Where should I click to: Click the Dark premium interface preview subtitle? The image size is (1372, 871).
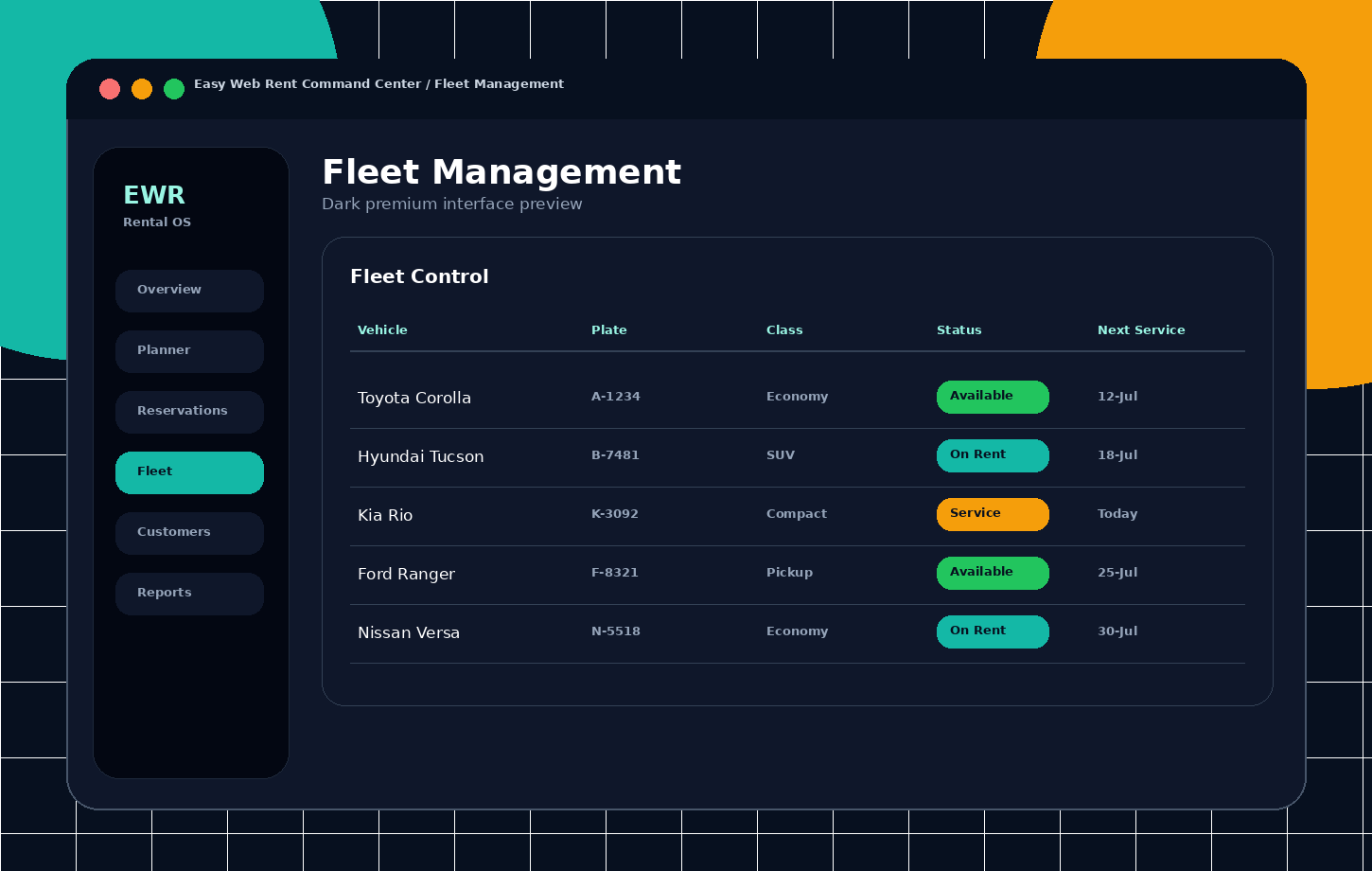tap(452, 204)
